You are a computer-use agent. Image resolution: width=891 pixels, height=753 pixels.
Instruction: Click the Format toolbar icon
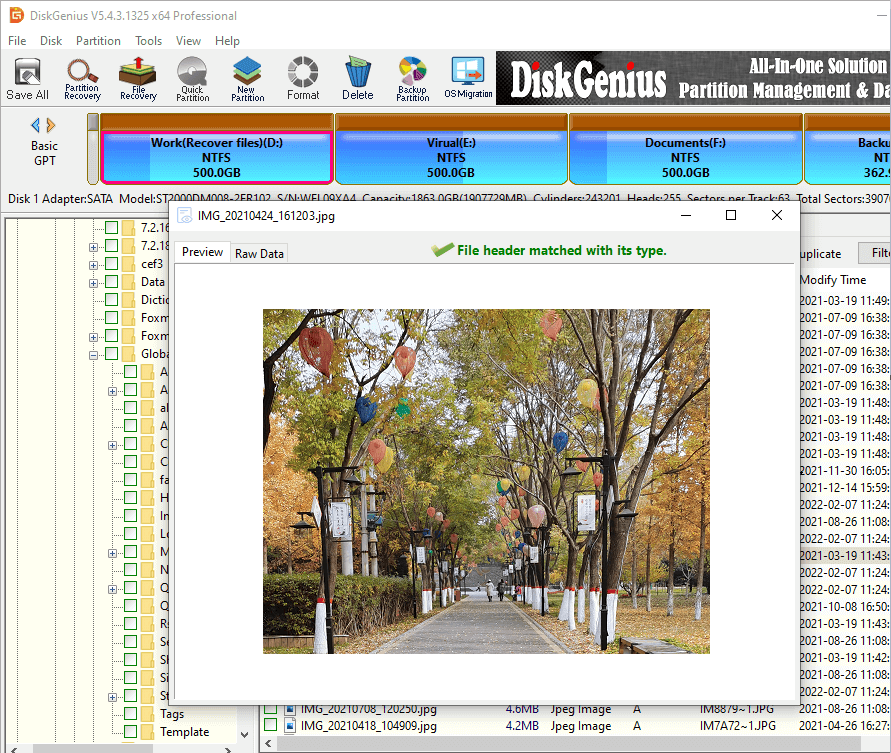(x=303, y=78)
